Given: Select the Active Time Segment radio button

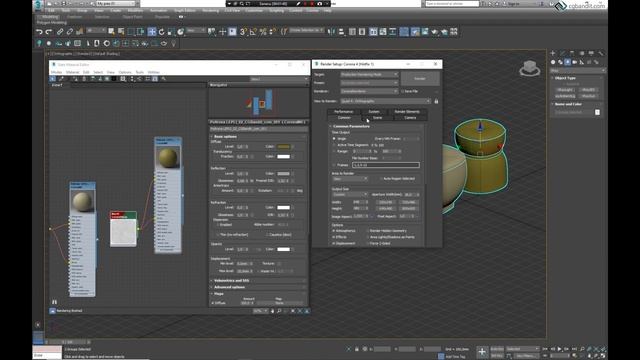Looking at the screenshot, I should click(x=334, y=145).
